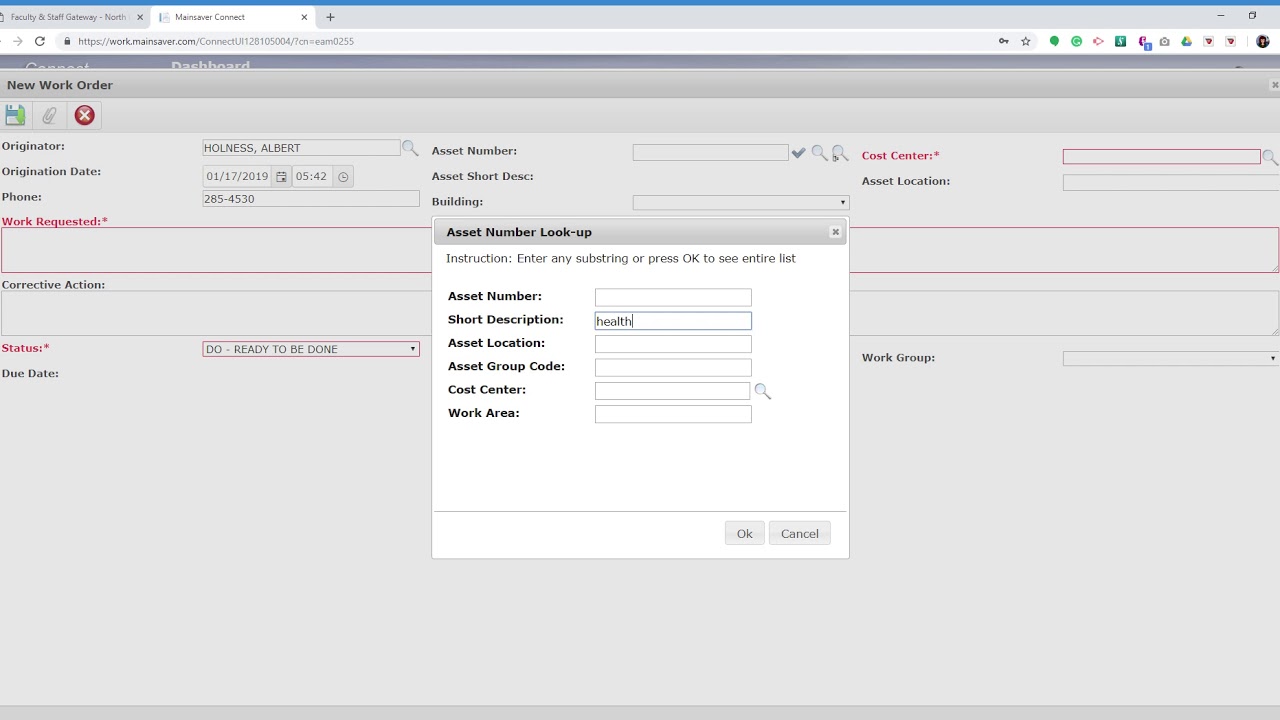Viewport: 1280px width, 720px height.
Task: Click the Short Description field containing health
Action: click(x=673, y=321)
